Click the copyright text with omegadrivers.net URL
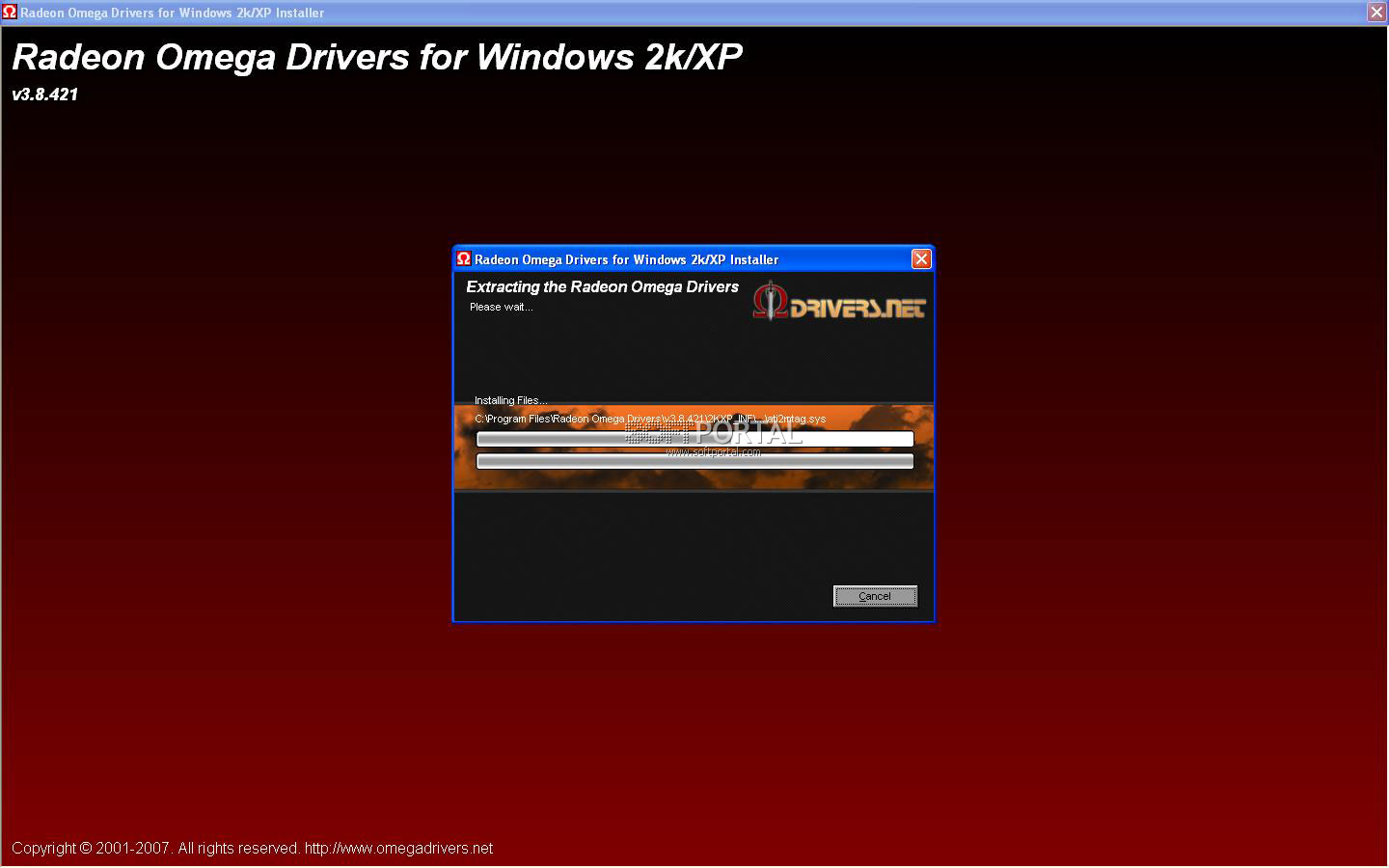1389x868 pixels. pos(252,848)
